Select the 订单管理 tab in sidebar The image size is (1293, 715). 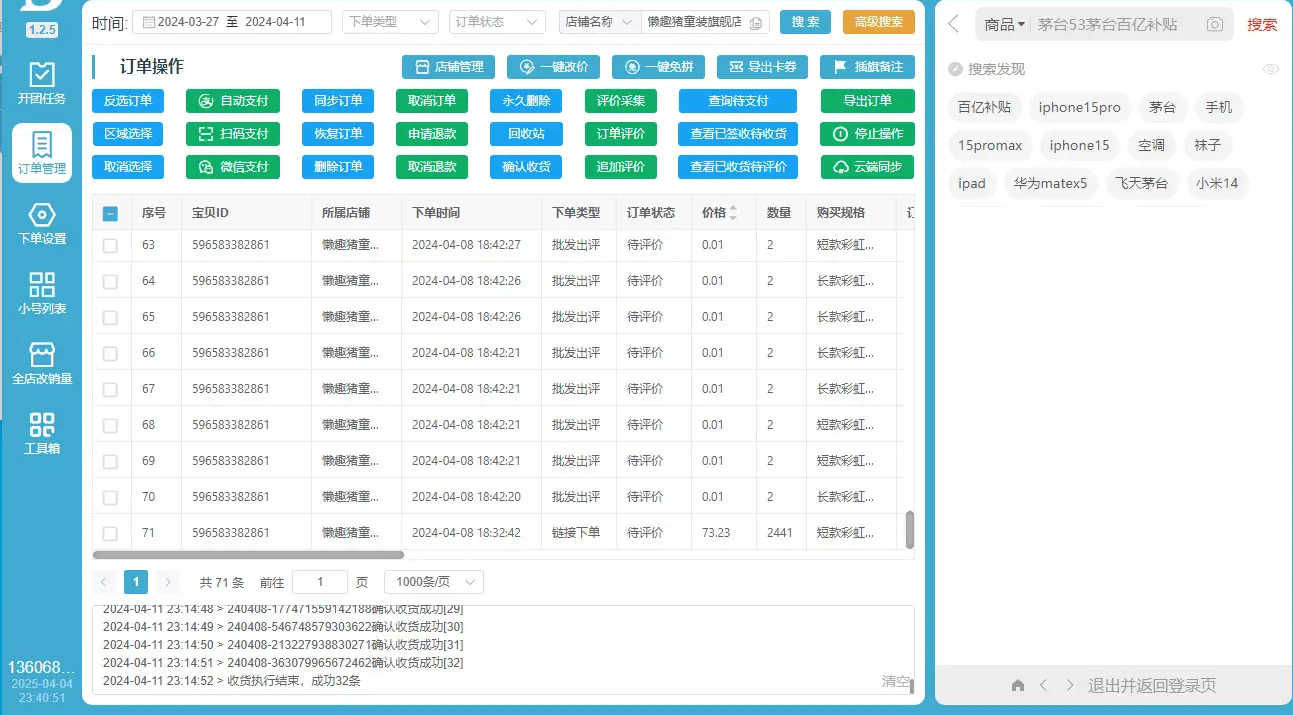point(41,153)
